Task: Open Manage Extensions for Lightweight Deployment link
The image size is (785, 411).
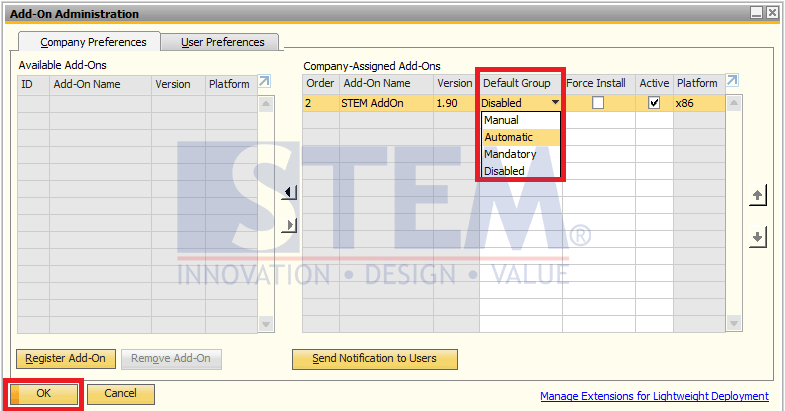Action: 654,396
